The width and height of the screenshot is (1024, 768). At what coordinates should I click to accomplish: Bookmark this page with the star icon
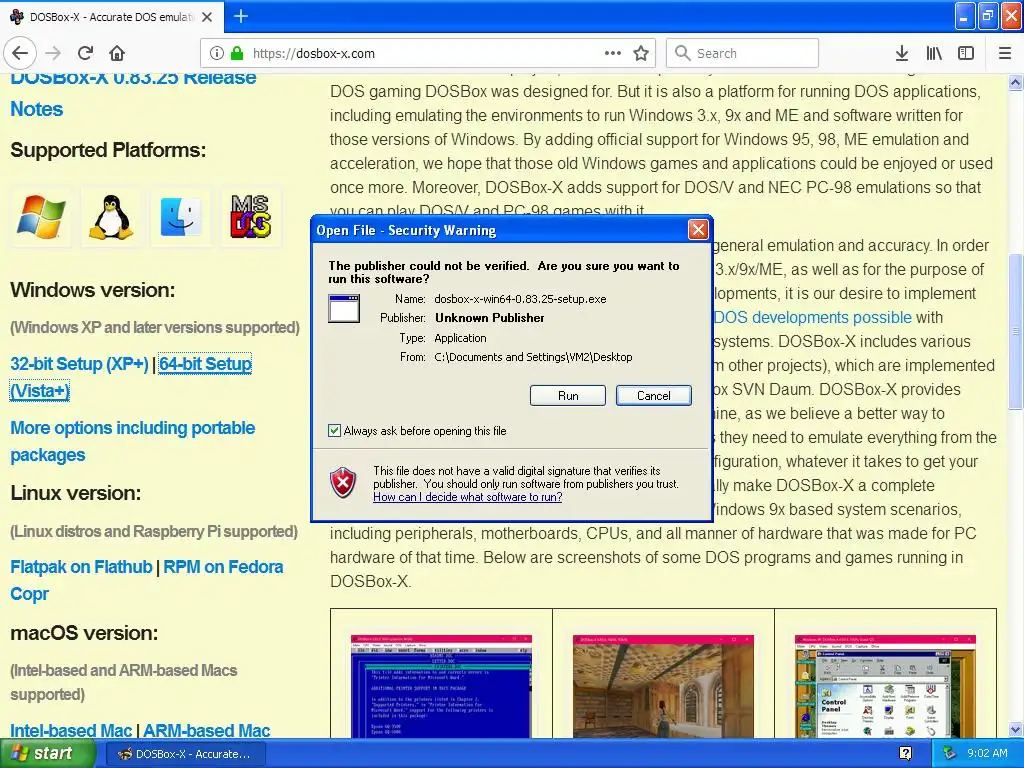pyautogui.click(x=641, y=53)
